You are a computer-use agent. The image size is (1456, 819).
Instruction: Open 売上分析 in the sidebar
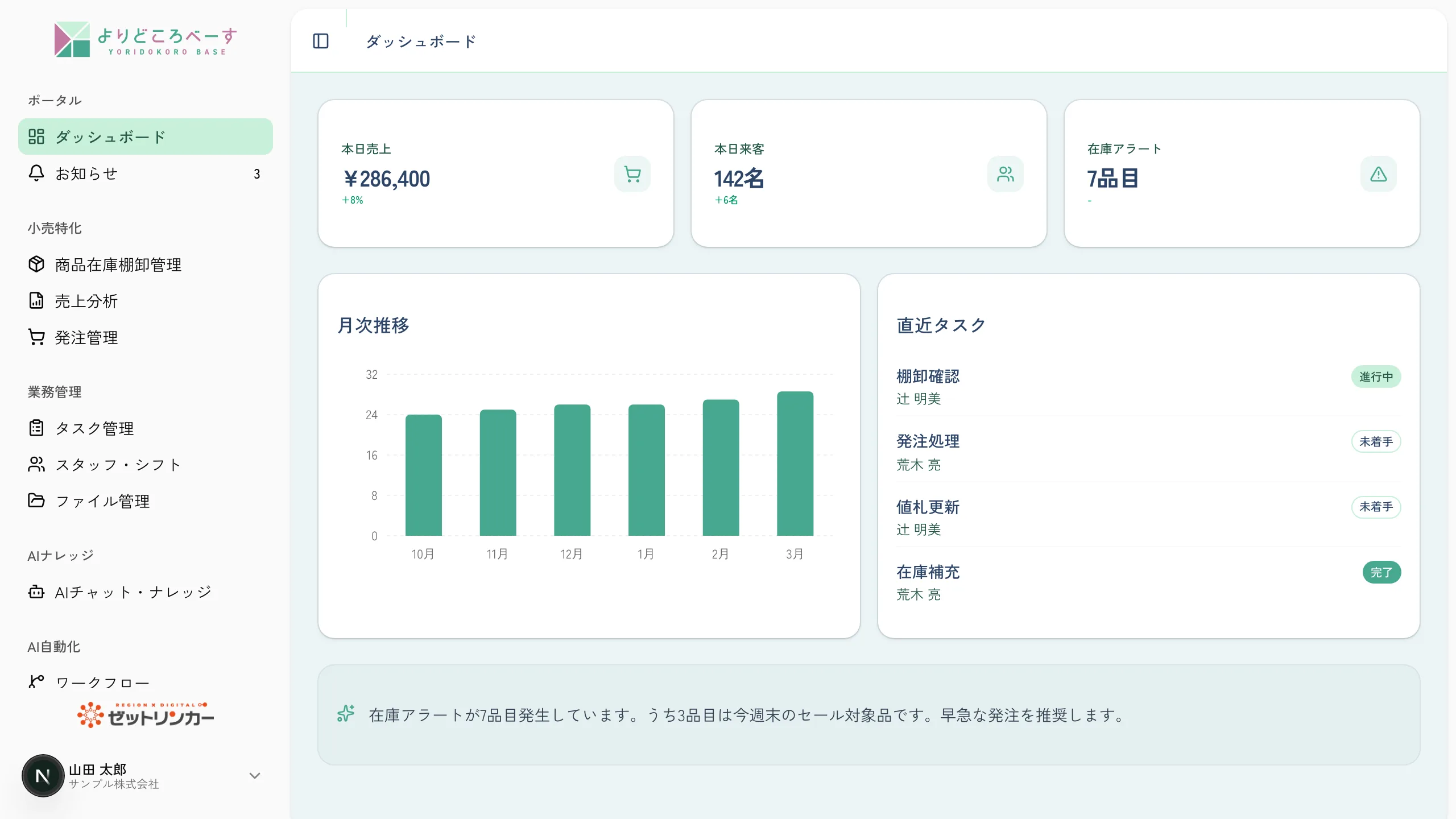(x=146, y=301)
